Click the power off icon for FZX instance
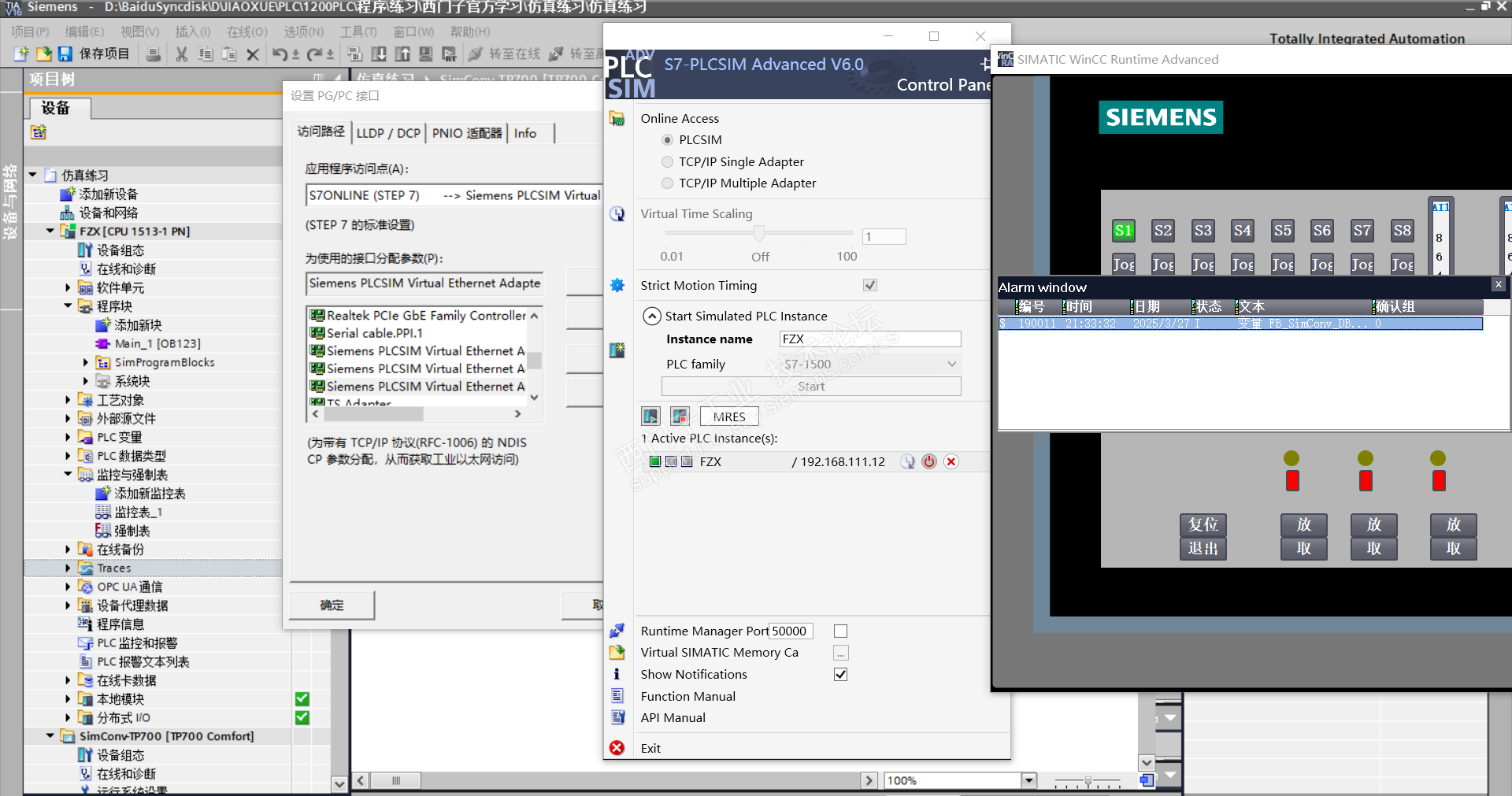Viewport: 1512px width, 796px height. [929, 461]
